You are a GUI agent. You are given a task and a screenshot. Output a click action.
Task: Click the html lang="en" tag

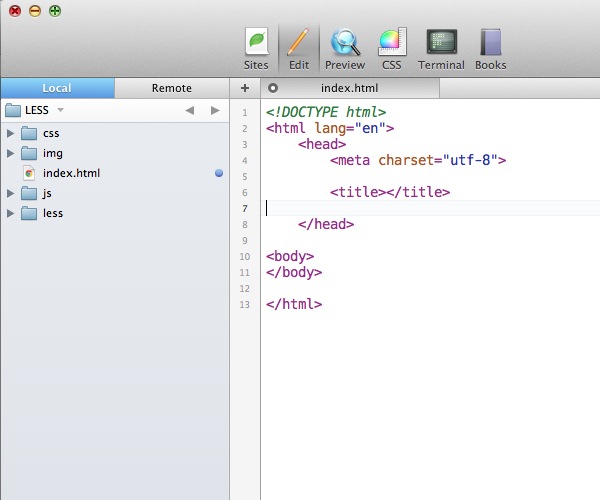(330, 128)
